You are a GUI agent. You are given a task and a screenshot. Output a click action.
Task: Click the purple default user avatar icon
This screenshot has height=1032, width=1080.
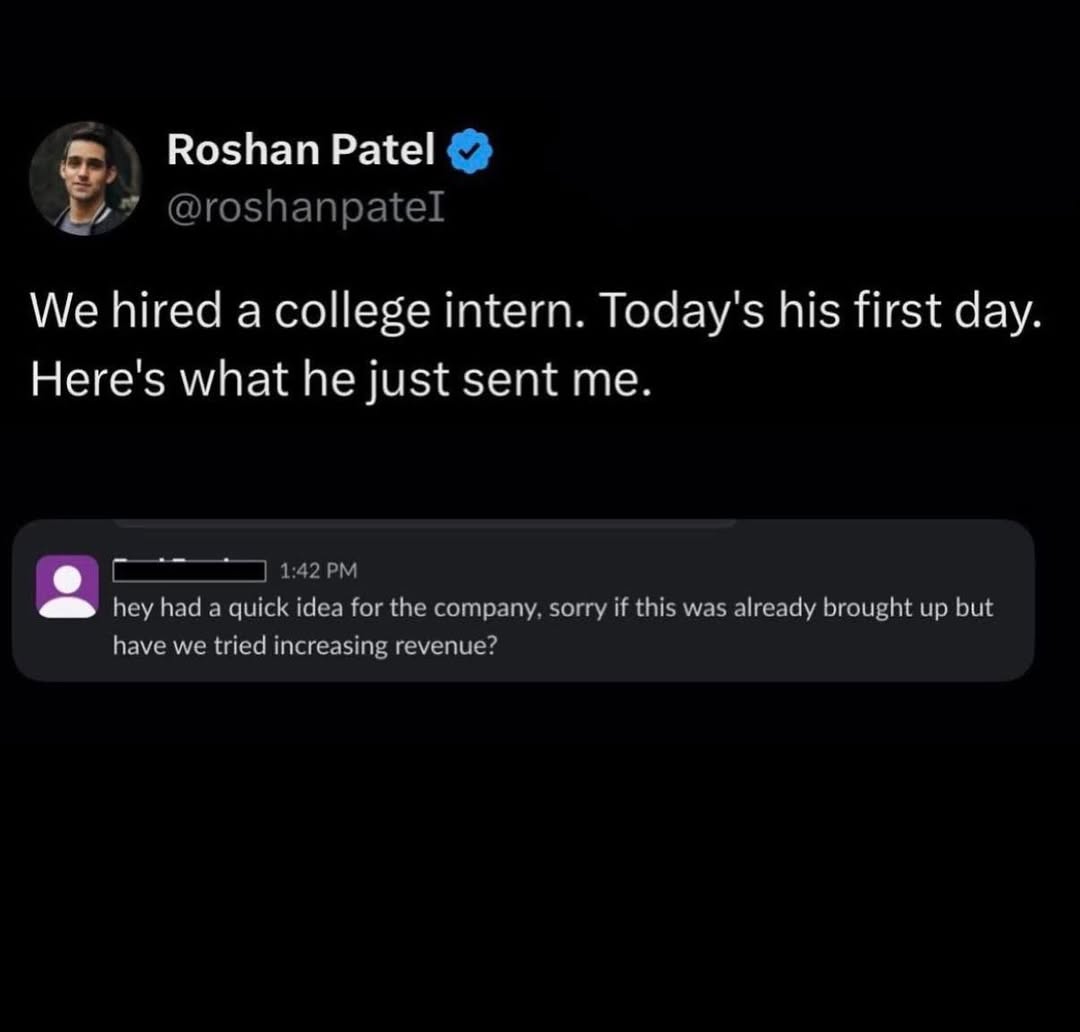pyautogui.click(x=67, y=587)
